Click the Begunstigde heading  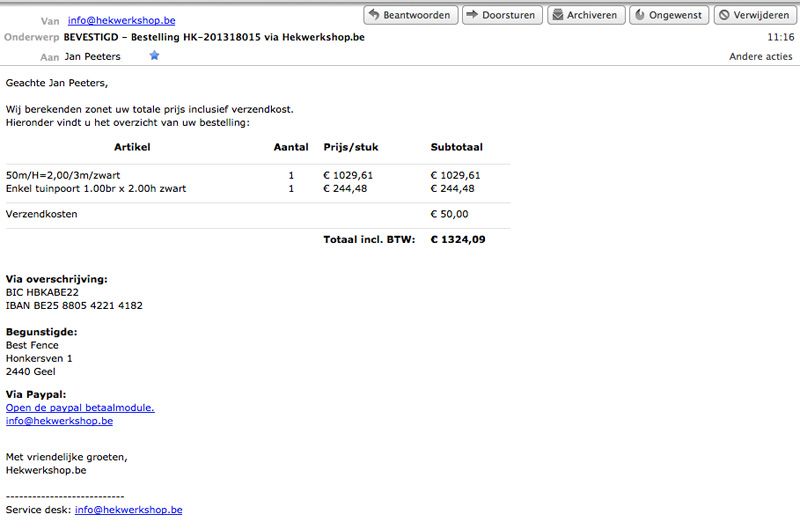click(41, 332)
